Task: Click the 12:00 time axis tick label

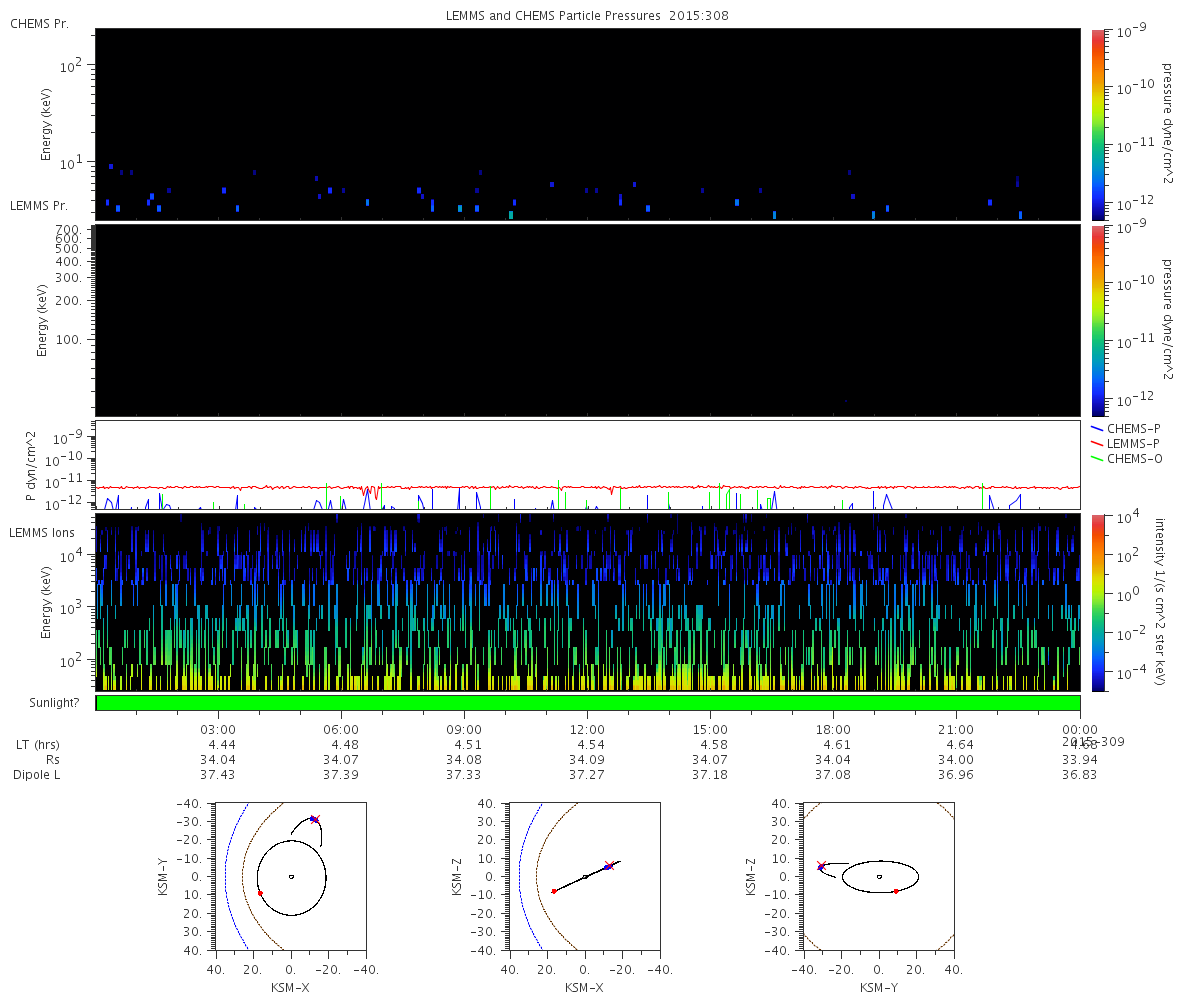Action: [587, 729]
